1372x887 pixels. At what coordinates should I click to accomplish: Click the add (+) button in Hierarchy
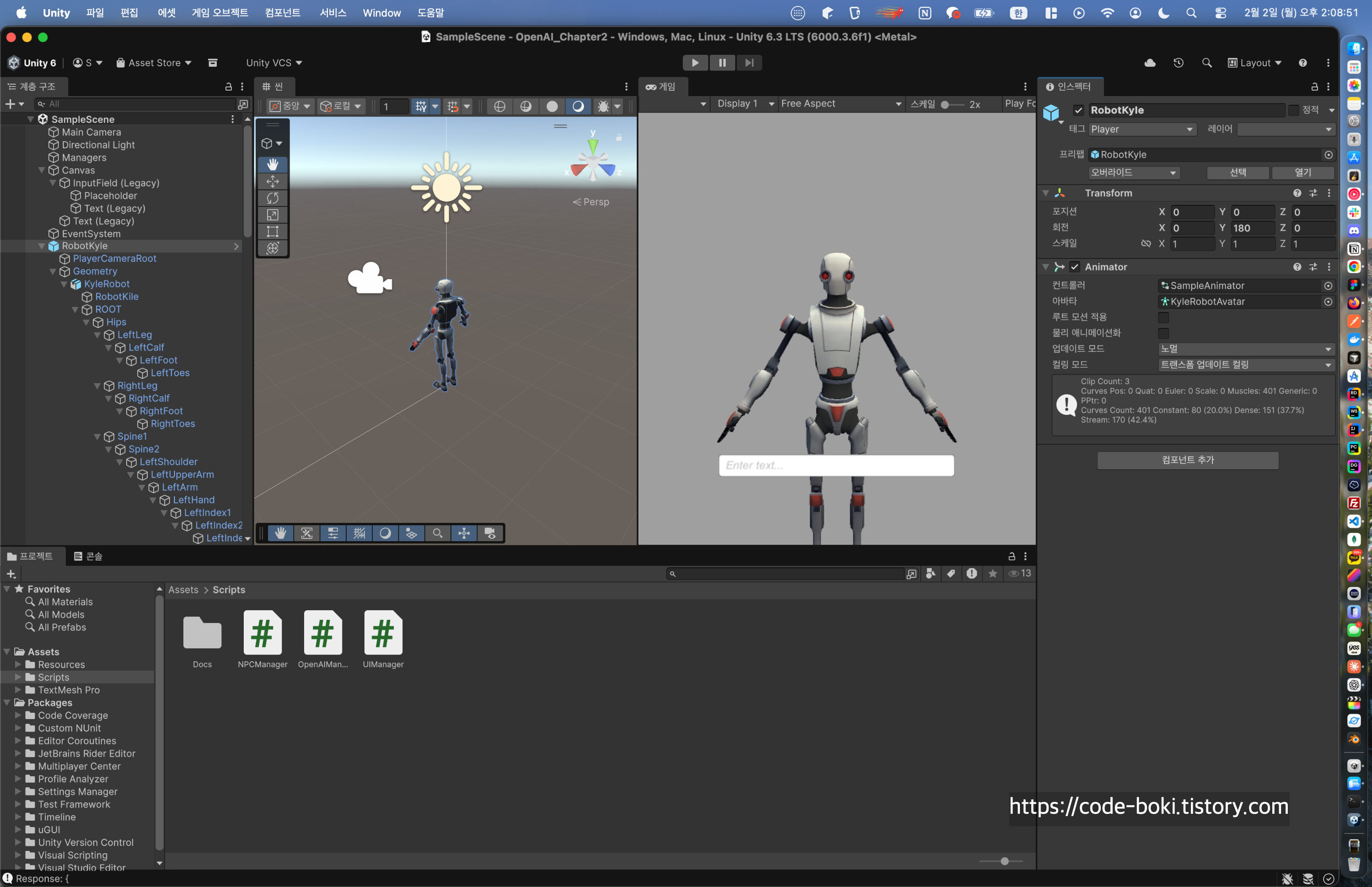tap(10, 104)
